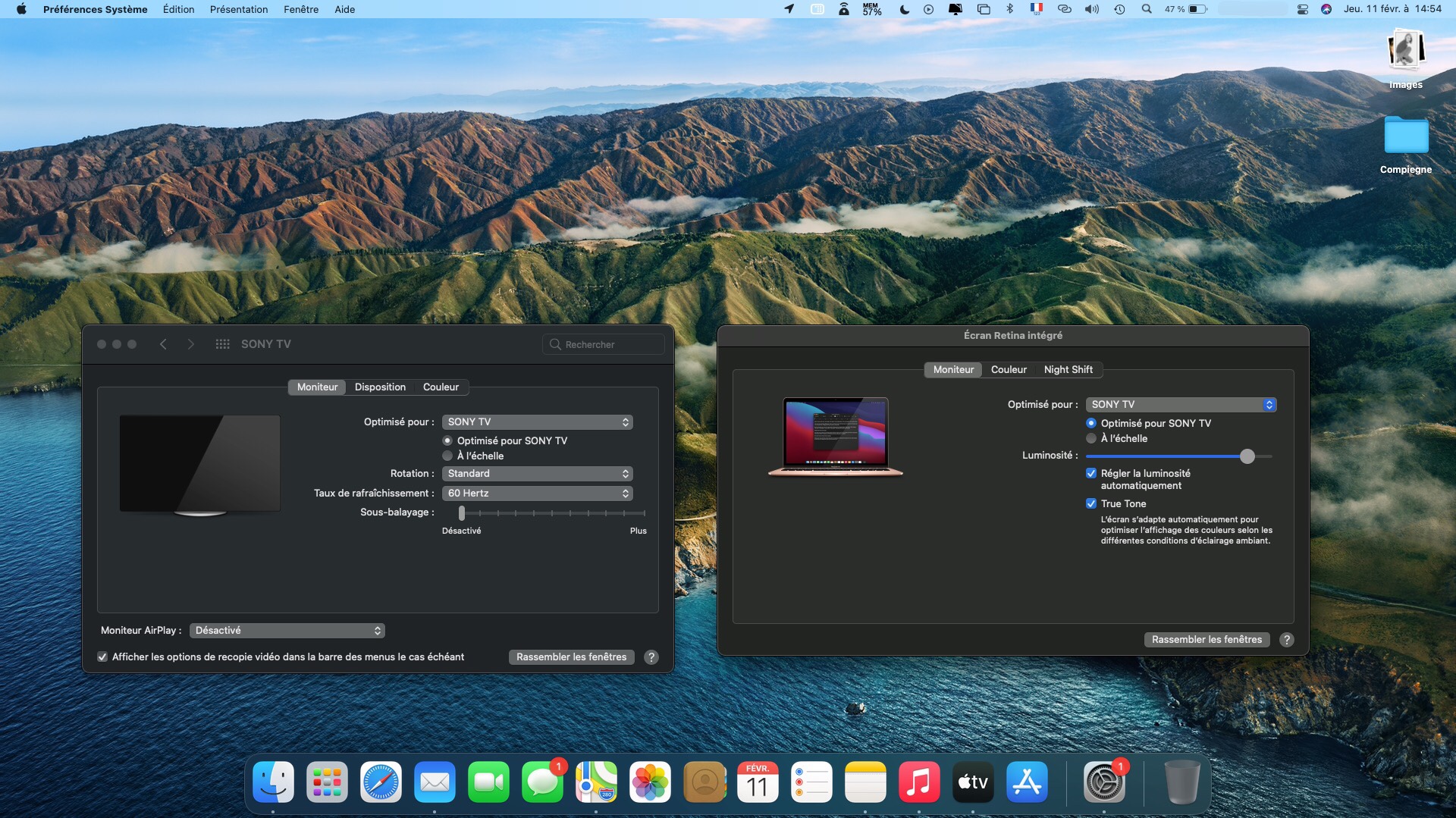This screenshot has height=818, width=1456.
Task: Open the Rotation Standard dropdown
Action: click(x=537, y=474)
